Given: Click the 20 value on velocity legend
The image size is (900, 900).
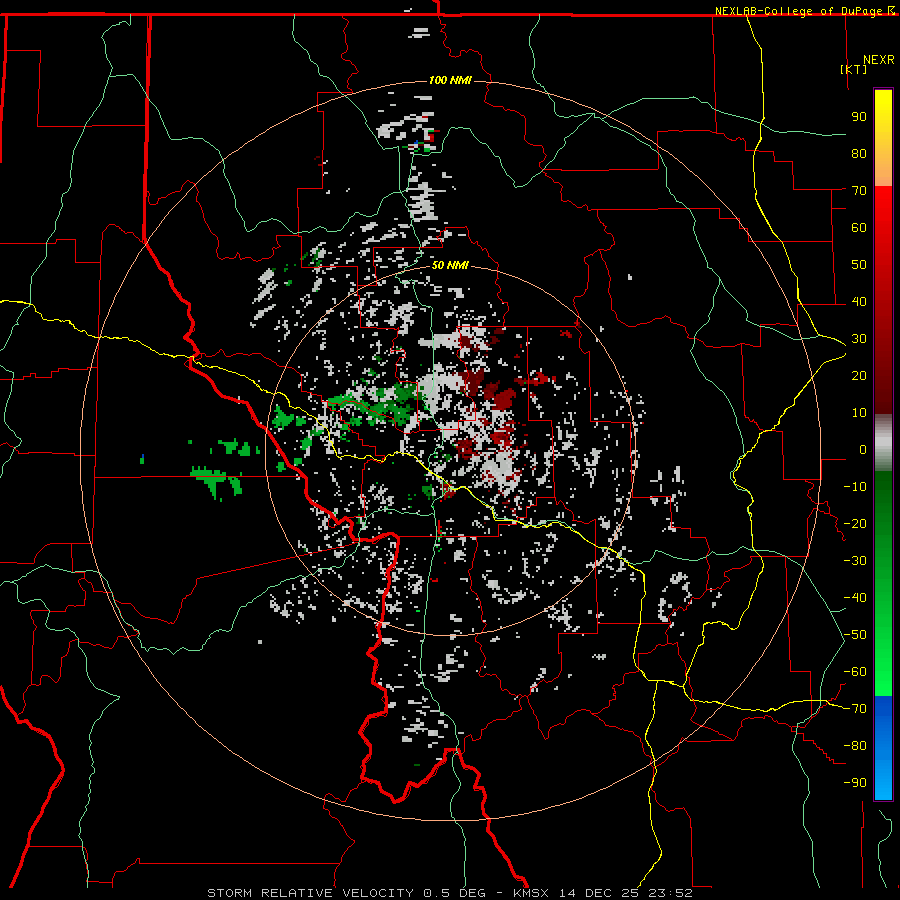Looking at the screenshot, I should coord(859,375).
